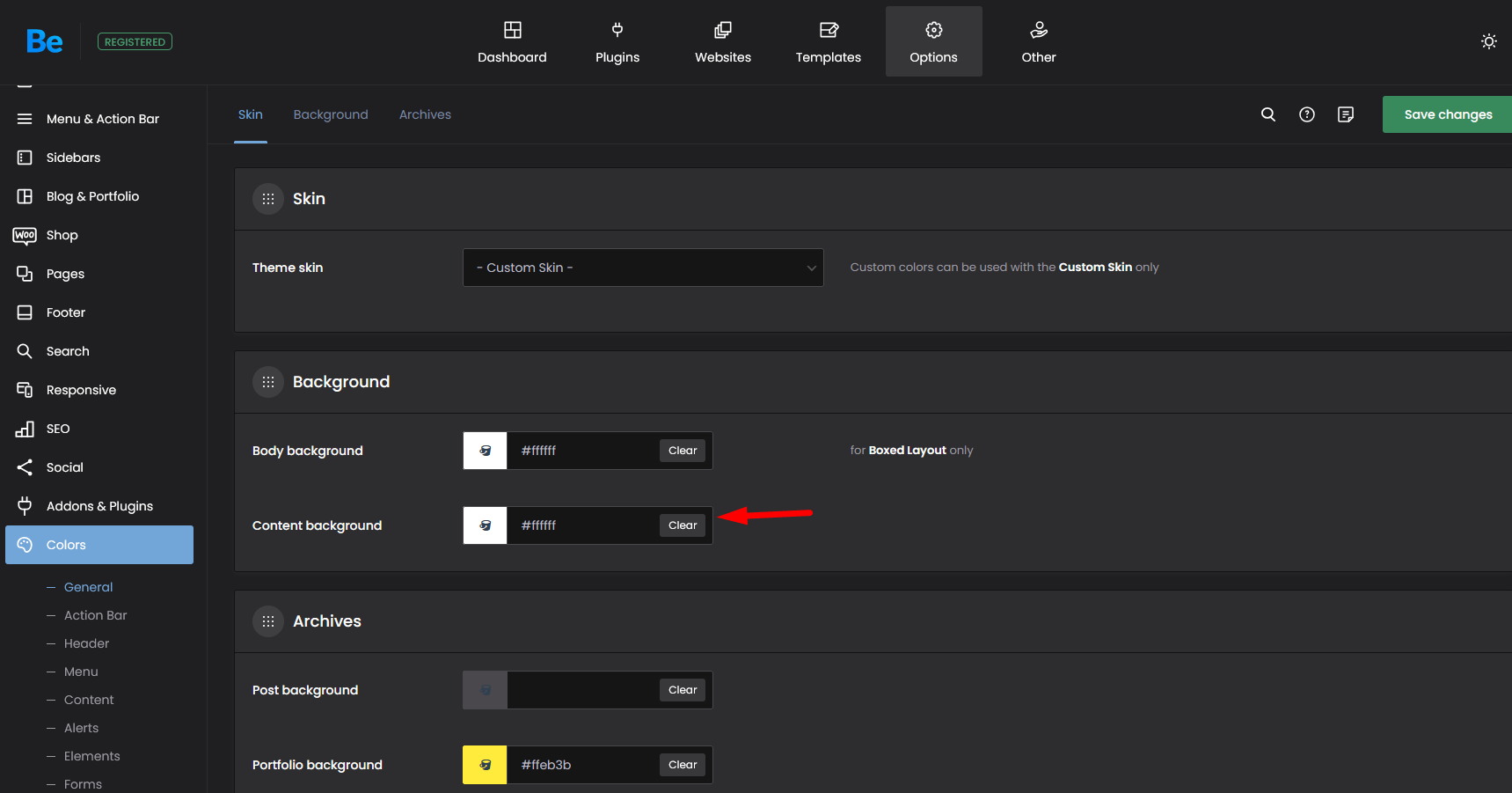
Task: Select Content under Colors
Action: click(89, 700)
